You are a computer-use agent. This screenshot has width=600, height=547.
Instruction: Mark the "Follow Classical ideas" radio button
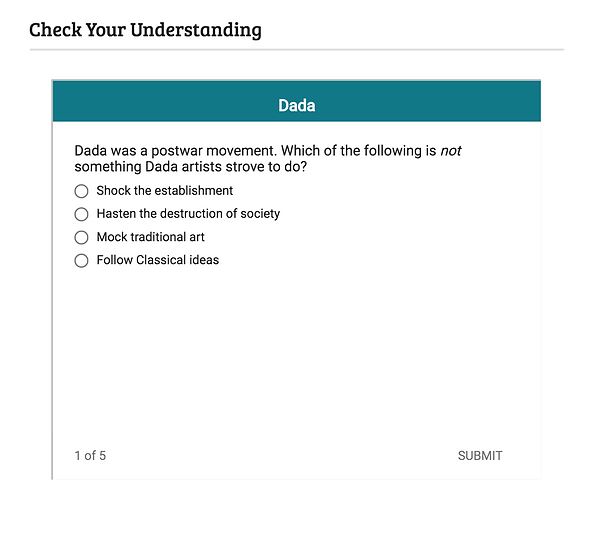(x=82, y=261)
